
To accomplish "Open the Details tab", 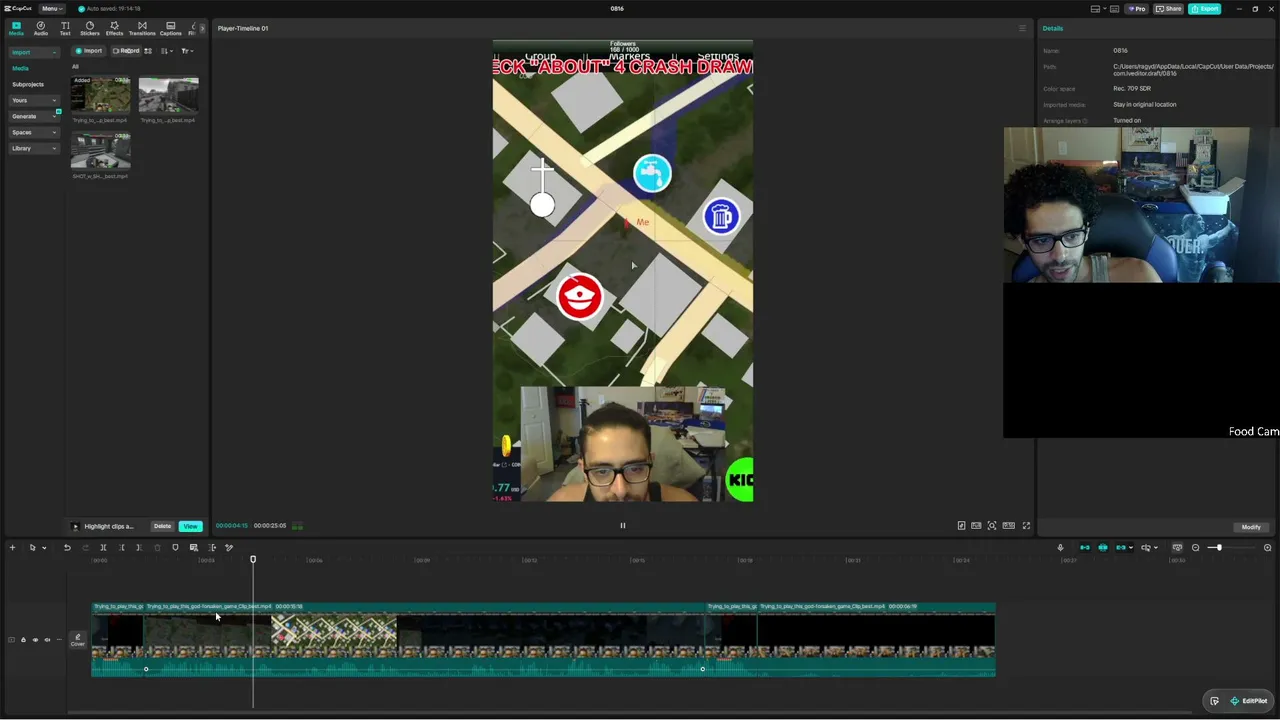I will point(1053,28).
